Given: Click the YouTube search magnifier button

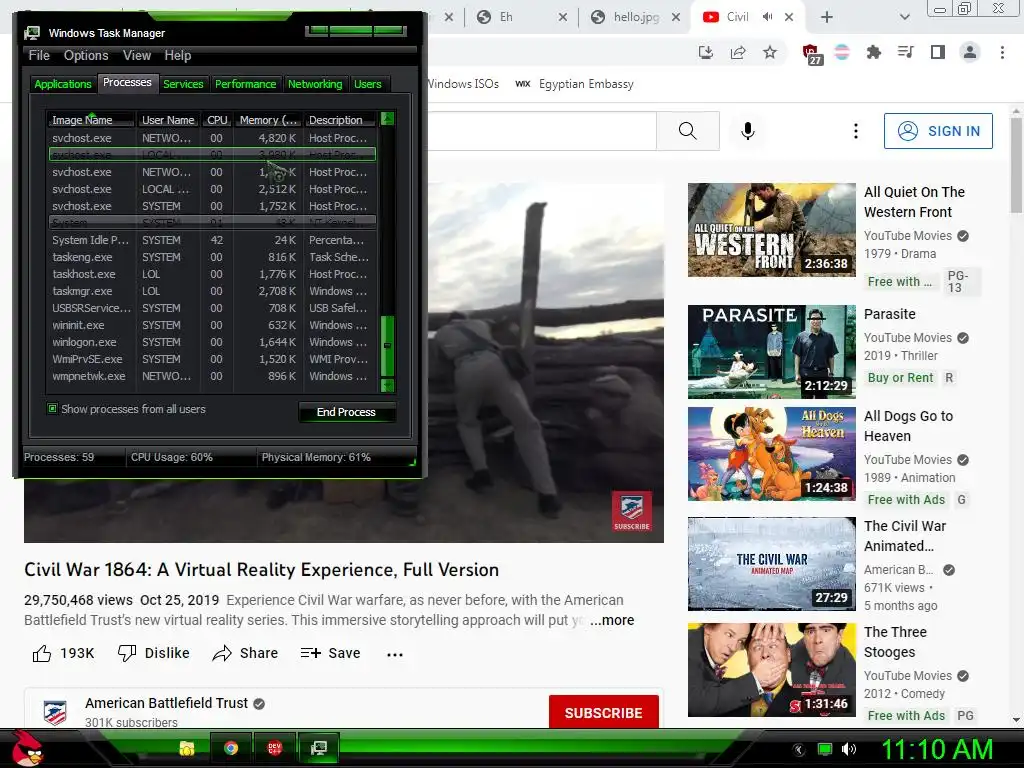Looking at the screenshot, I should click(688, 131).
